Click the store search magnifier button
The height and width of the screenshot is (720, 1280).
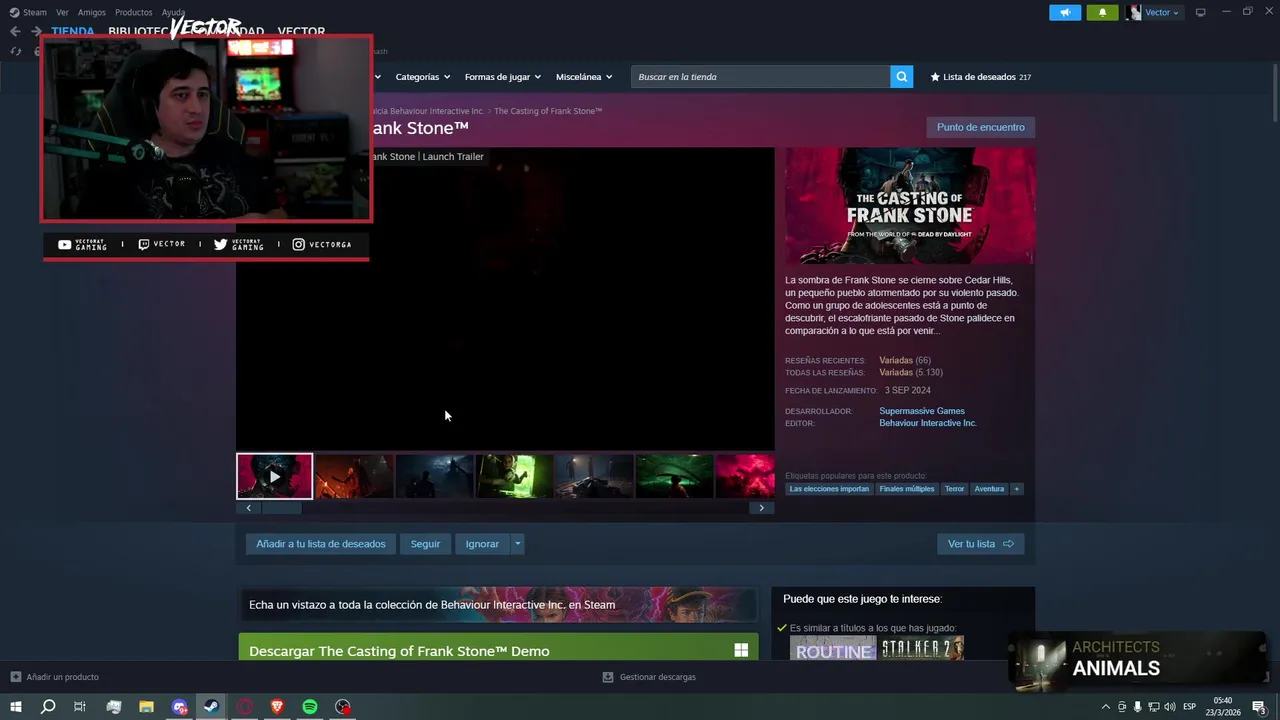click(902, 77)
